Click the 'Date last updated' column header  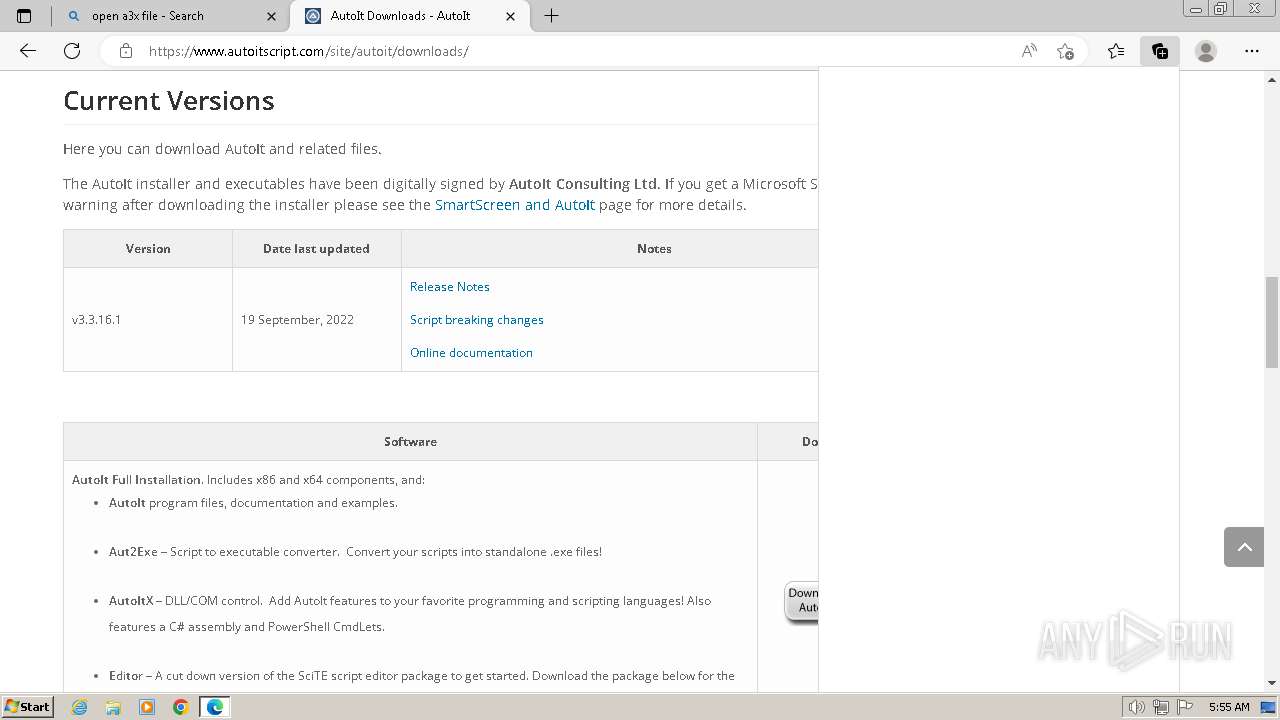316,249
